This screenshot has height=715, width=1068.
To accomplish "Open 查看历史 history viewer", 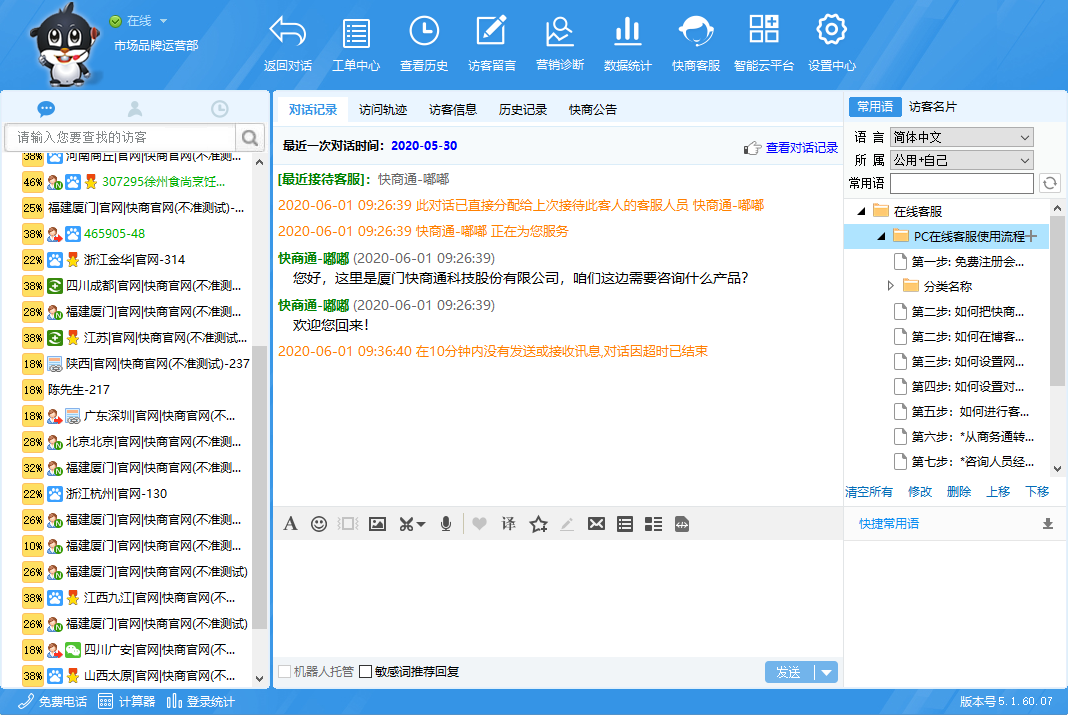I will pyautogui.click(x=423, y=44).
